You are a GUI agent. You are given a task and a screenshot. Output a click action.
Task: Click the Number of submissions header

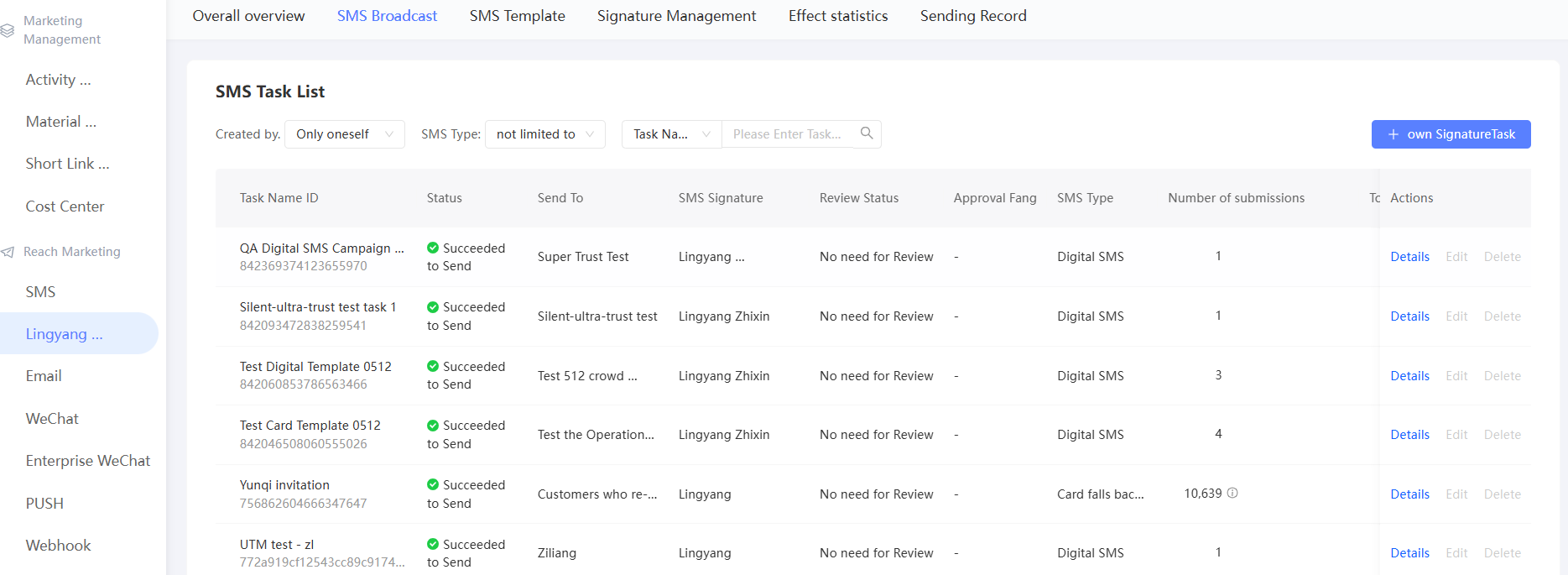pyautogui.click(x=1236, y=198)
